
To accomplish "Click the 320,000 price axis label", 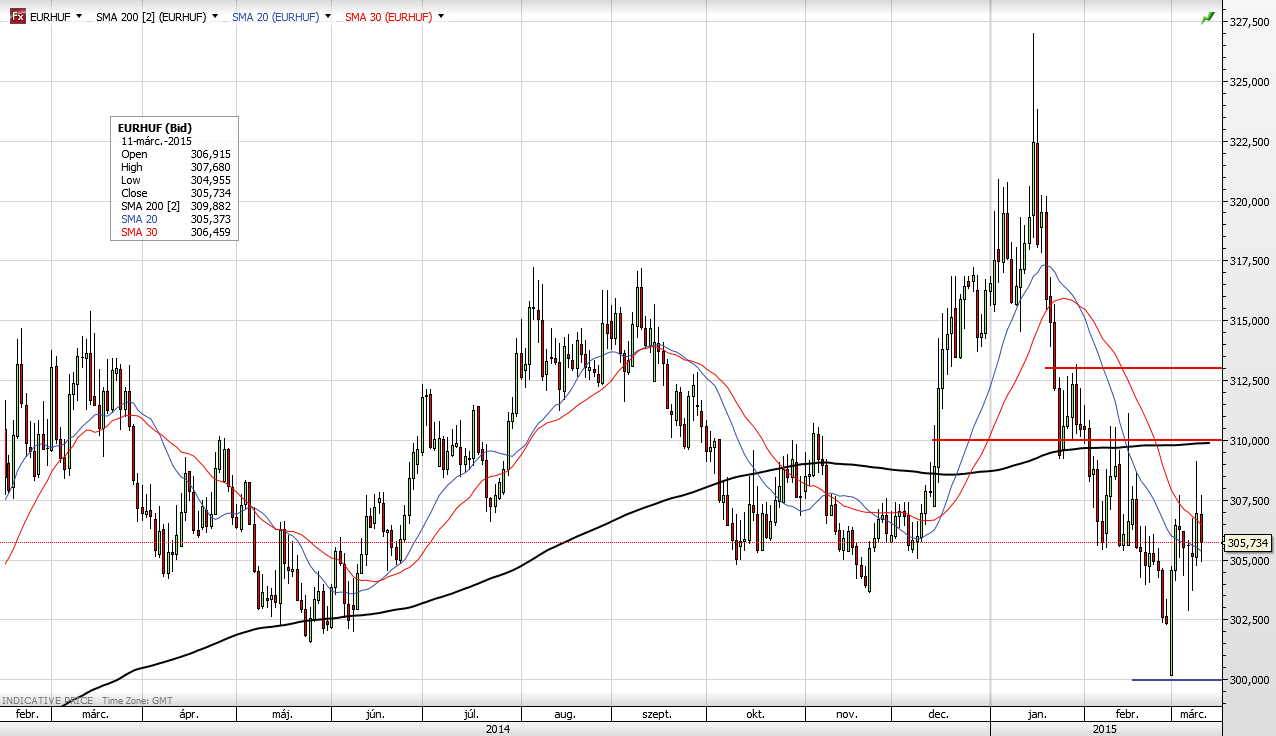I will pyautogui.click(x=1250, y=202).
